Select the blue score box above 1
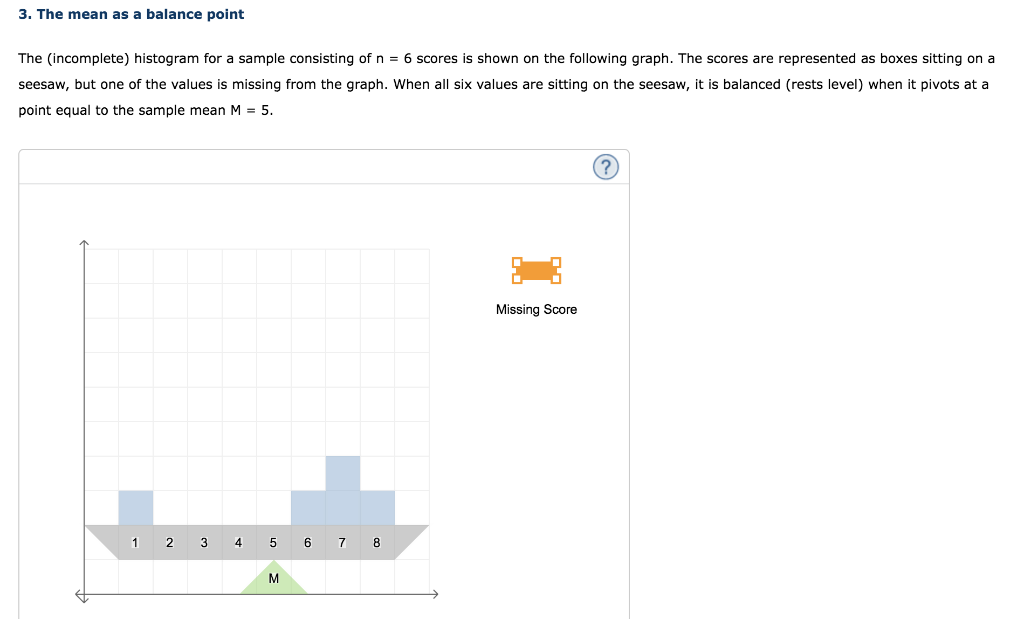Image resolution: width=1024 pixels, height=619 pixels. (135, 507)
